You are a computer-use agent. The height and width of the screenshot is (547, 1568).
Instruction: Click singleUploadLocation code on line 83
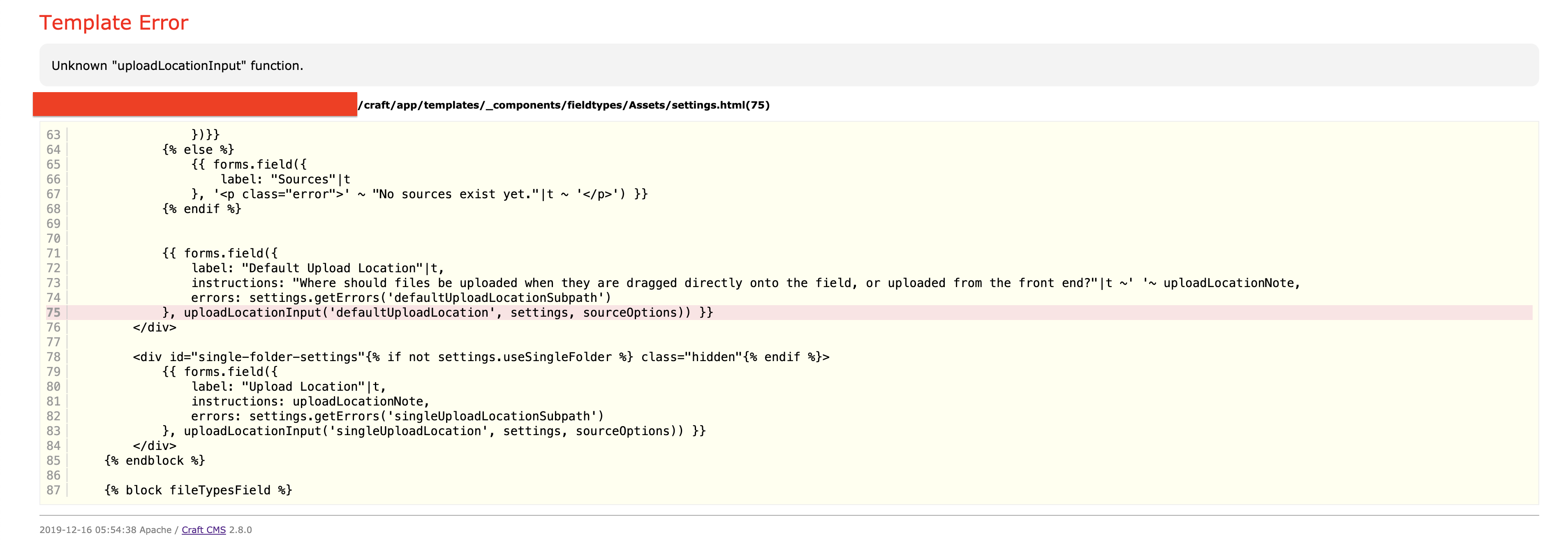click(433, 431)
